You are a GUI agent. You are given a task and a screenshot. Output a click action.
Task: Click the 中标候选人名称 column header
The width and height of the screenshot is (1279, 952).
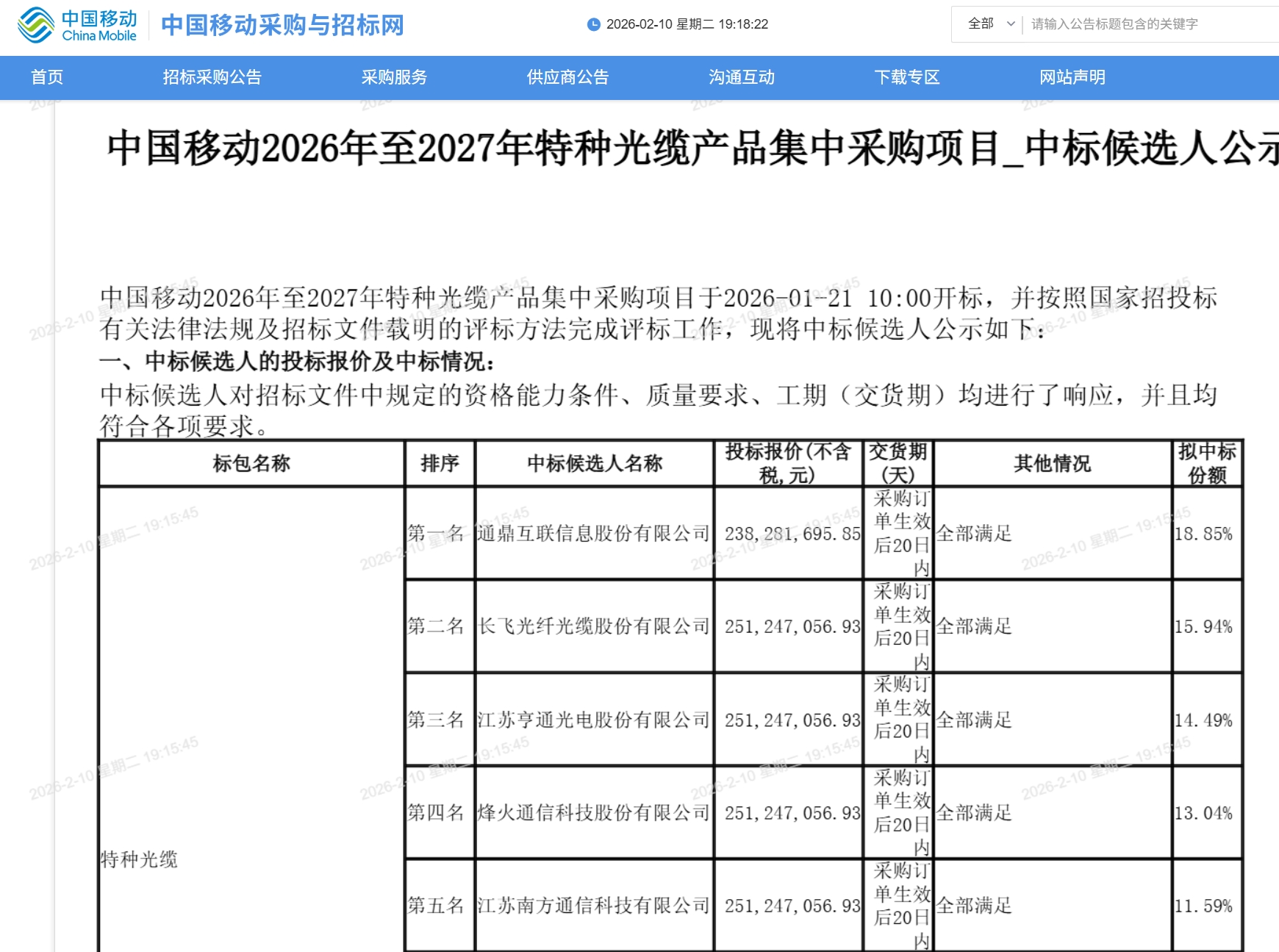(x=595, y=463)
